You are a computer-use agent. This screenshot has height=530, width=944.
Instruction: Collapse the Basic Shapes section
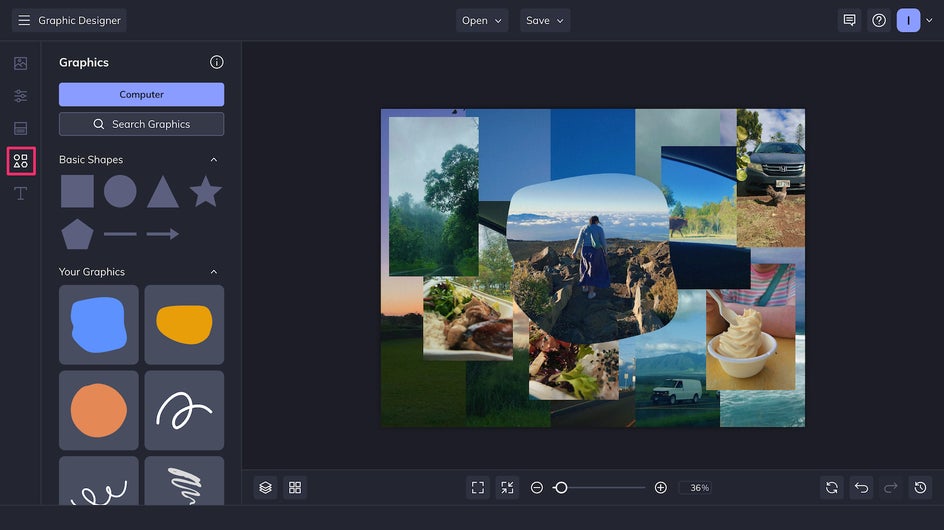214,160
